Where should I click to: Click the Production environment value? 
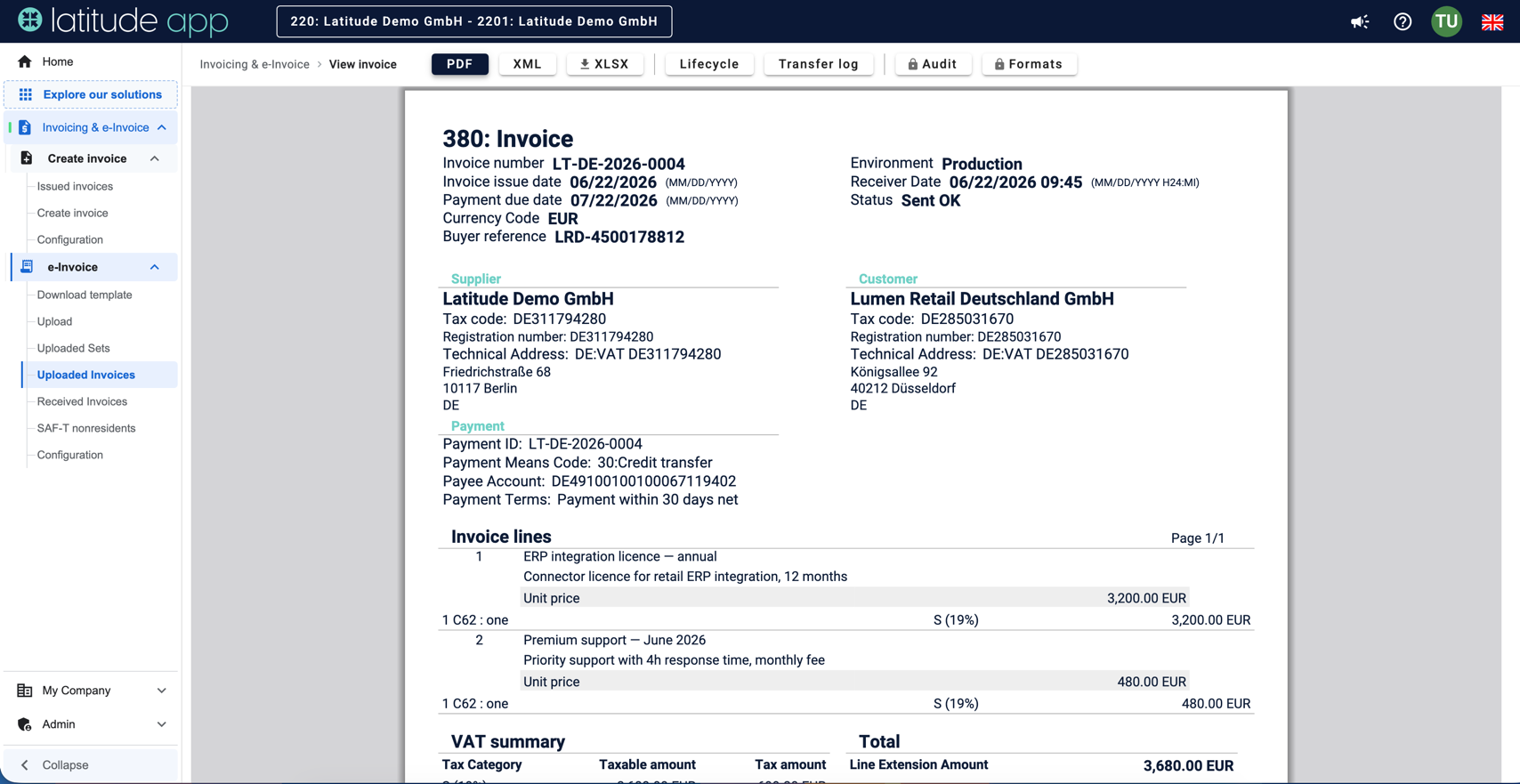coord(982,164)
